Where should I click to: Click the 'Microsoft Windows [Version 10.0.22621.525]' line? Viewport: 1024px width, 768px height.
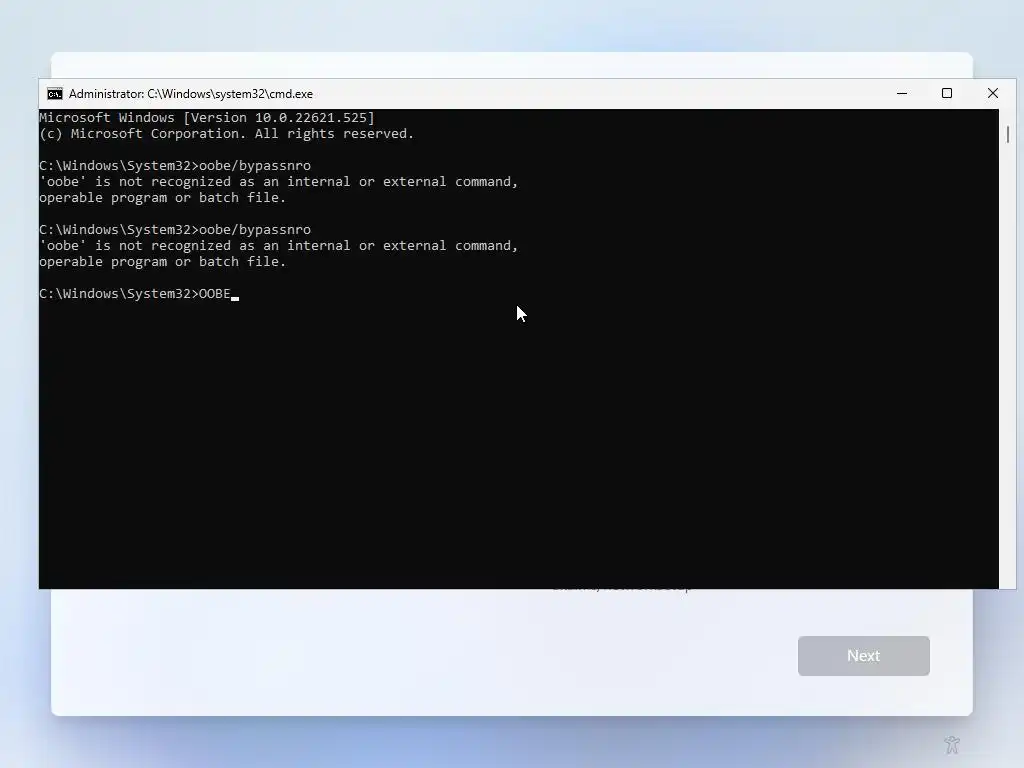(207, 118)
